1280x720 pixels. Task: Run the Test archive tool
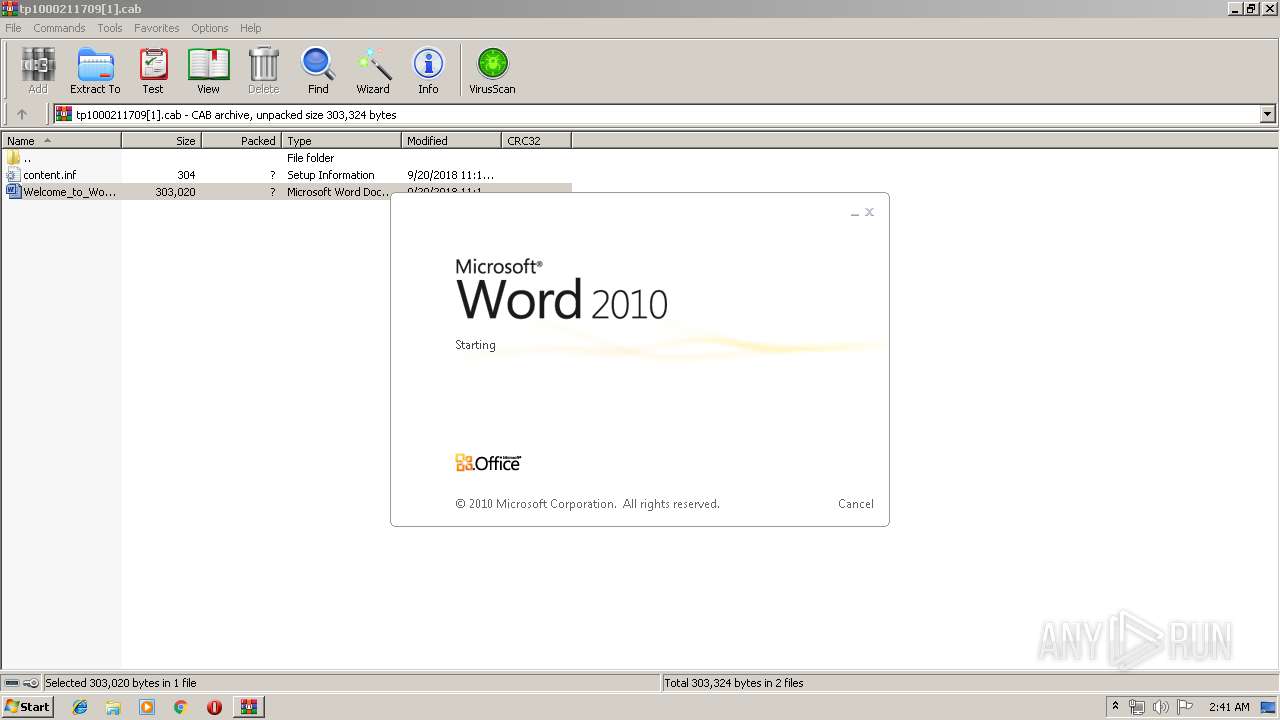152,71
